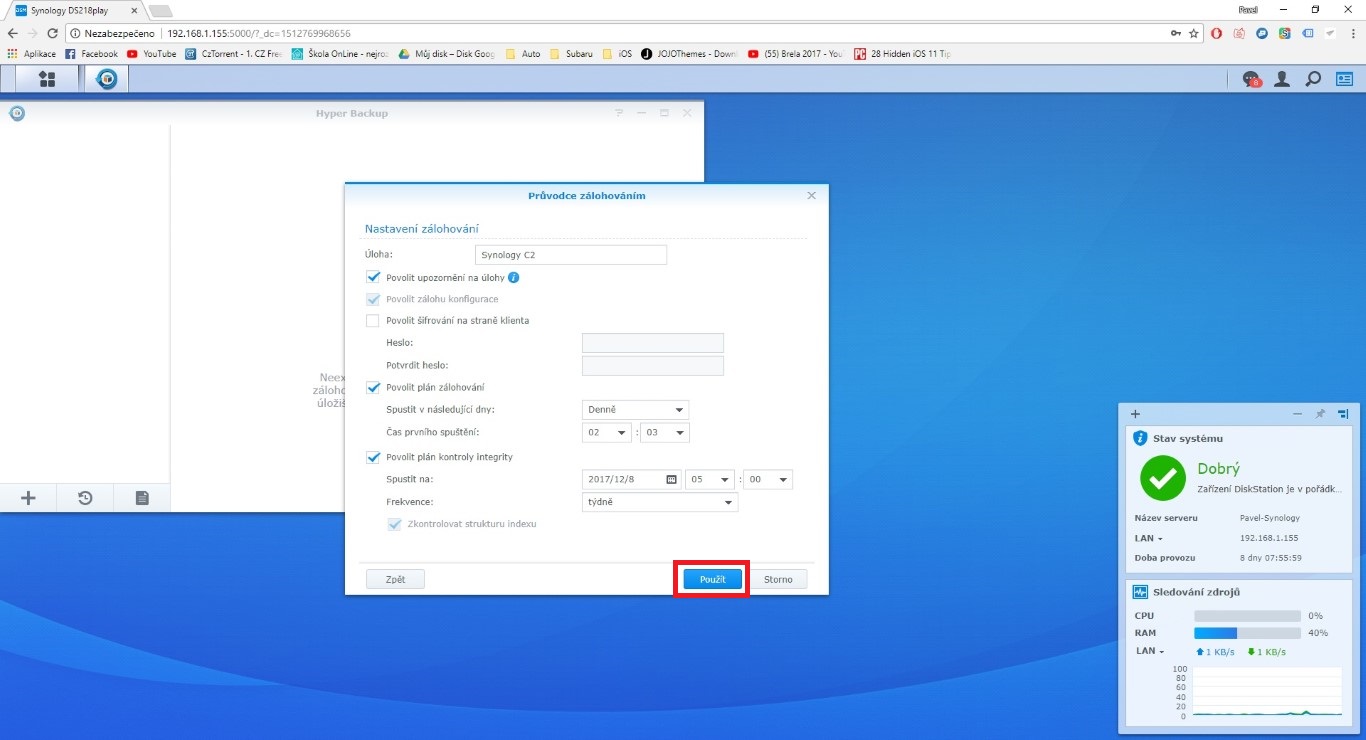This screenshot has width=1366, height=740.
Task: Open the notifications chat bubble icon
Action: tap(1251, 79)
